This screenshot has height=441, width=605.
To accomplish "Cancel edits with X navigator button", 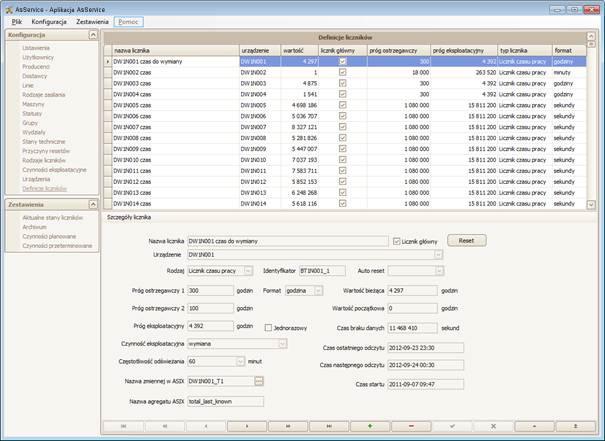I will point(493,426).
